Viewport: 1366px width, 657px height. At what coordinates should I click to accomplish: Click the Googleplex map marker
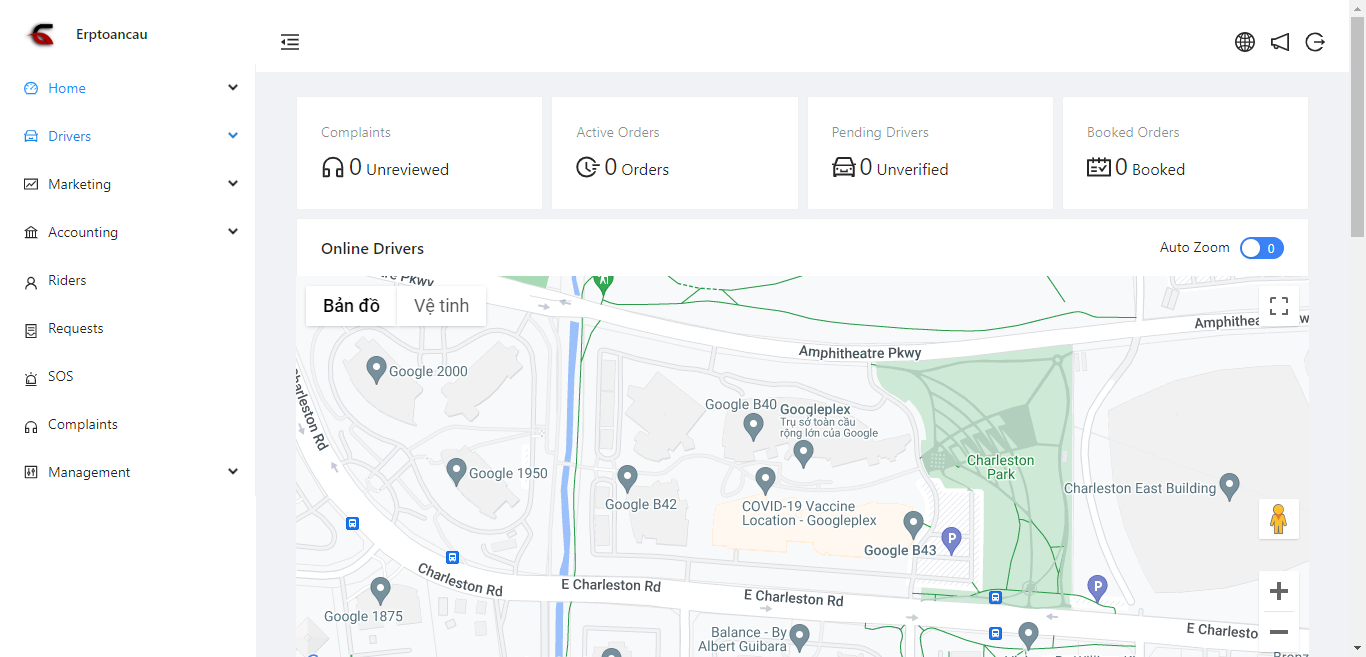tap(803, 453)
